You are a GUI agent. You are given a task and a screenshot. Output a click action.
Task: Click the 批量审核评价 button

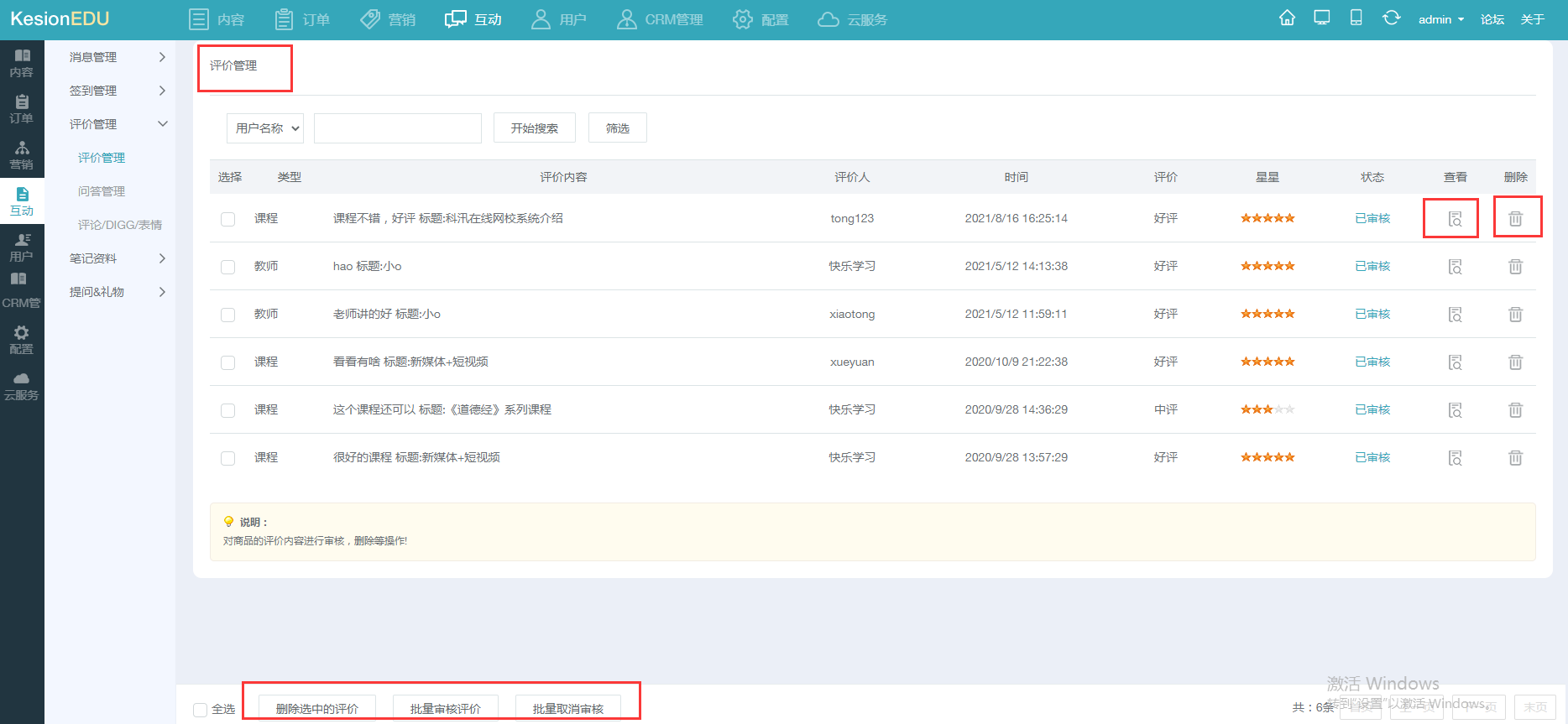tap(446, 709)
